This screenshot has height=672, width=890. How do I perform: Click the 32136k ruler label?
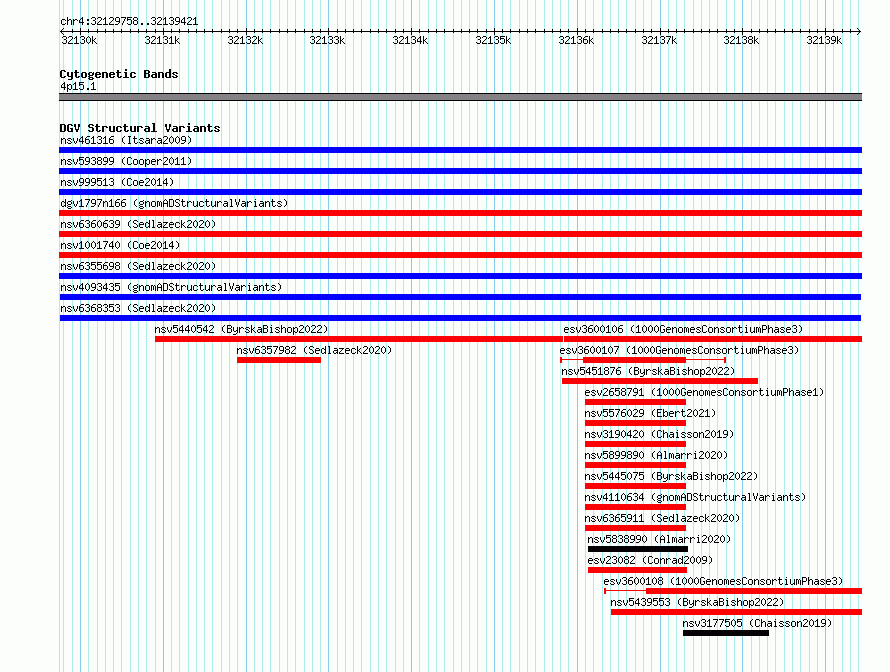576,40
